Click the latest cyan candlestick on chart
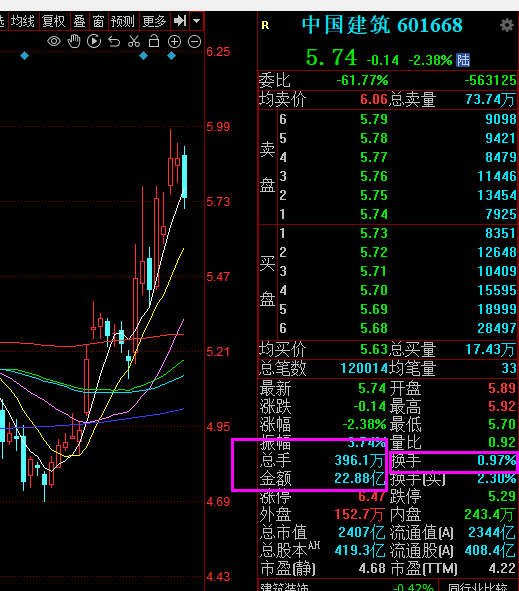The width and height of the screenshot is (519, 591). click(x=184, y=176)
